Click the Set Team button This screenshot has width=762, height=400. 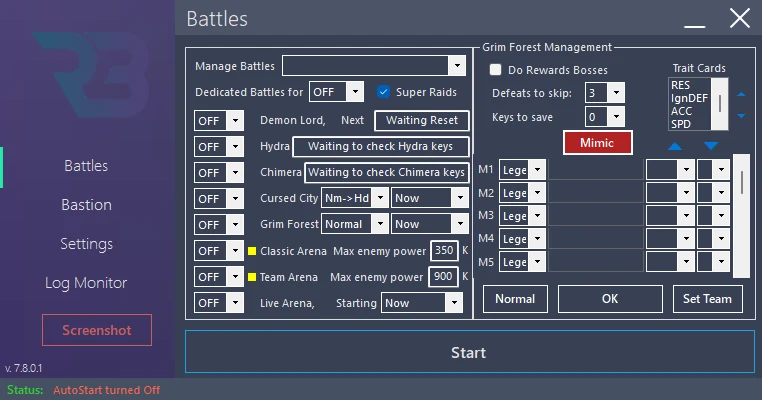[708, 298]
